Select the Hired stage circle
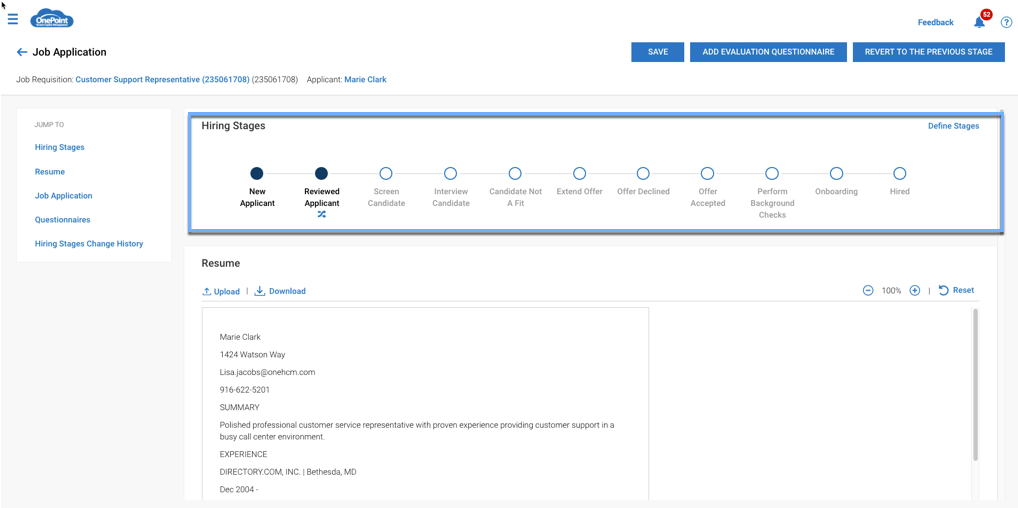 900,173
